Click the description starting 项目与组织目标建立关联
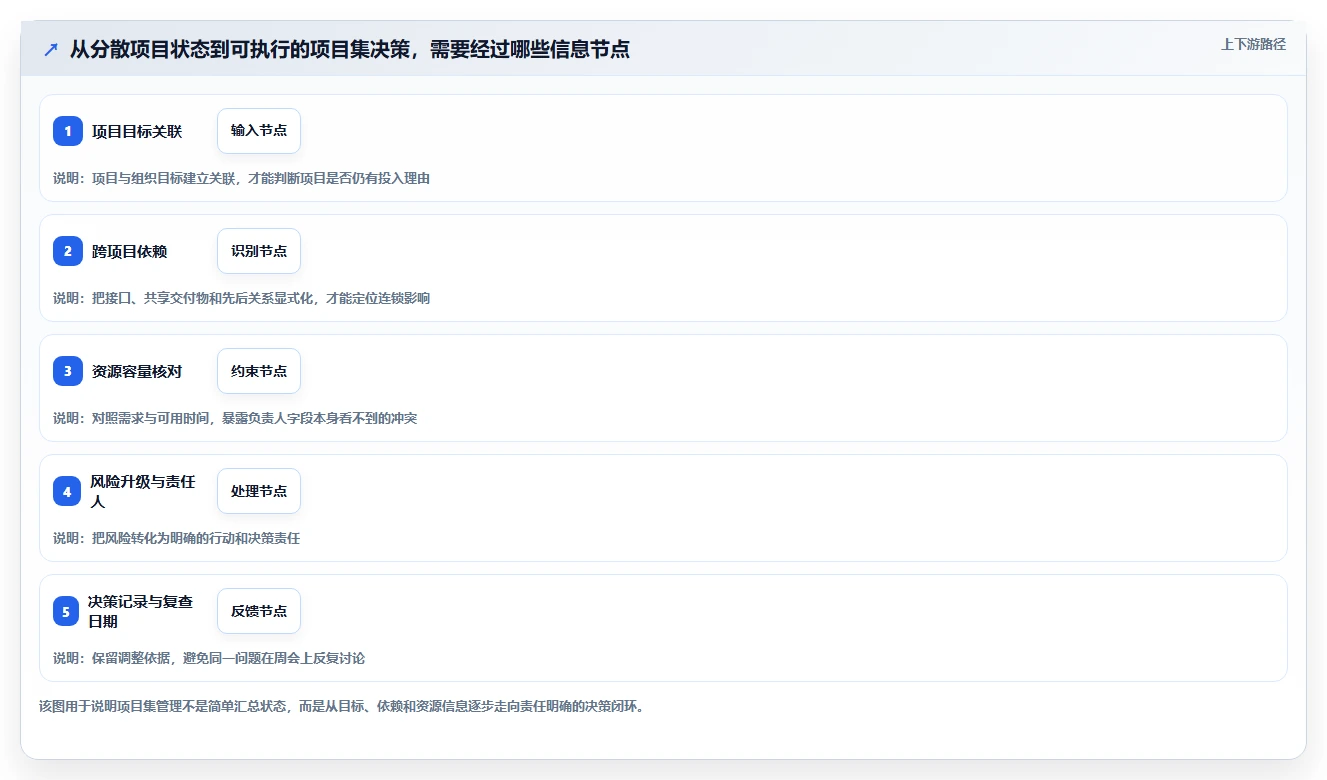 pos(242,178)
